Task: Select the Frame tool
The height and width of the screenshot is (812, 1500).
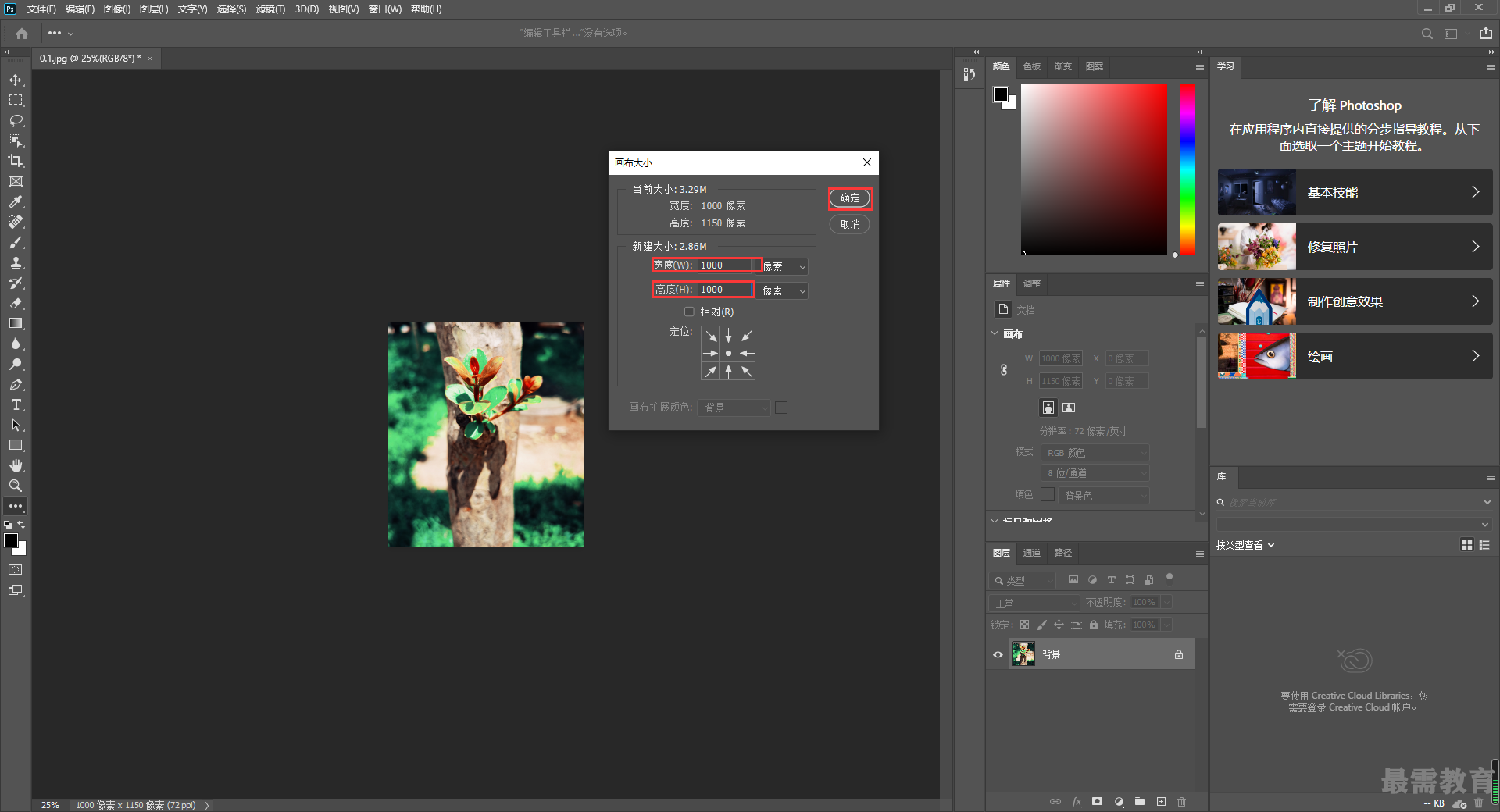Action: (x=16, y=181)
